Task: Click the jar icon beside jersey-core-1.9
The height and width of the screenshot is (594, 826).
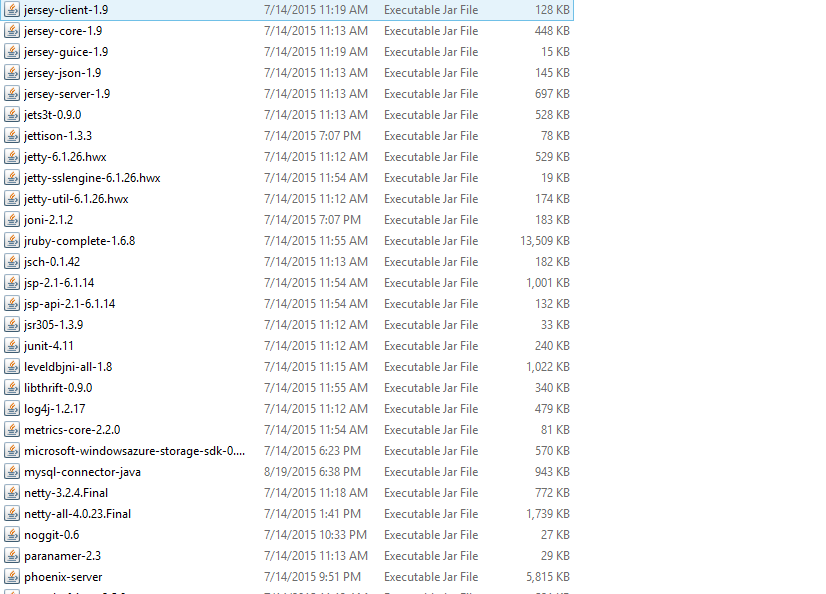Action: coord(12,31)
